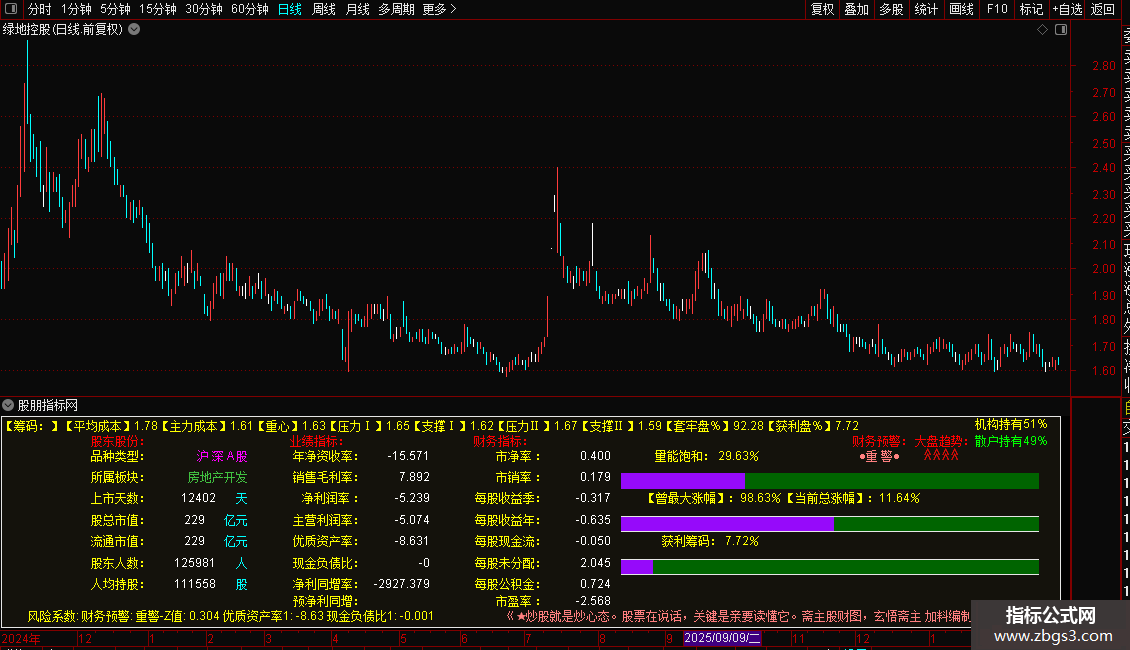Click the panel layout icon at top-left
The width and height of the screenshot is (1130, 650).
(x=11, y=9)
